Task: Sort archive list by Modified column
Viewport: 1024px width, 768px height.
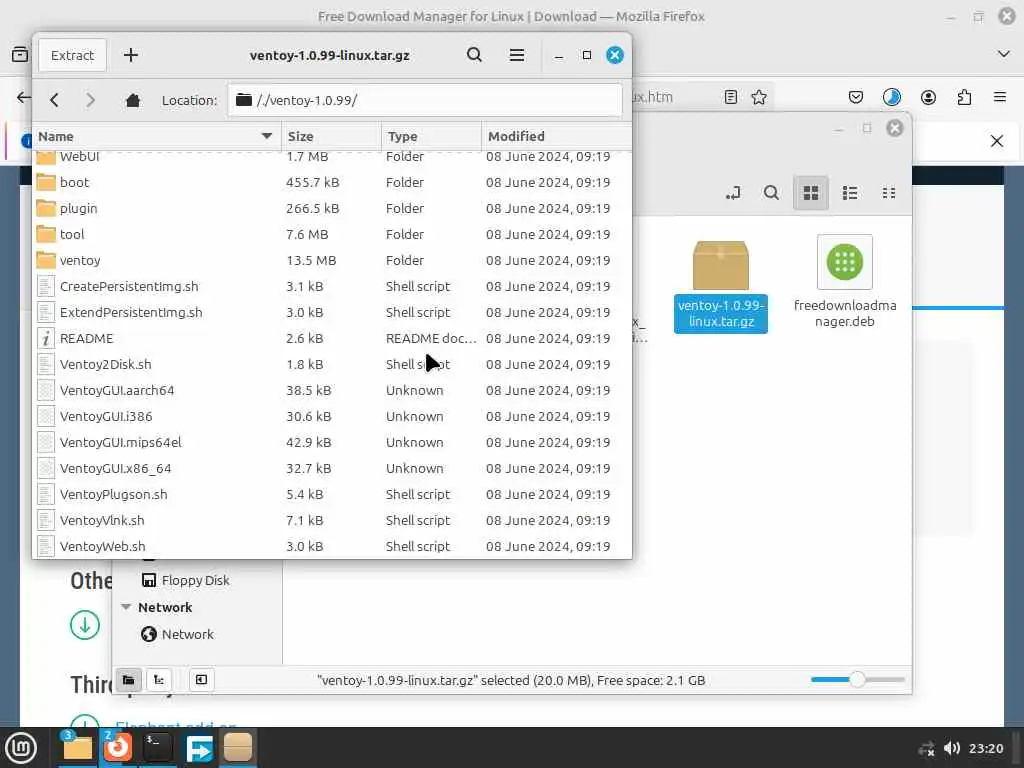Action: (x=556, y=136)
